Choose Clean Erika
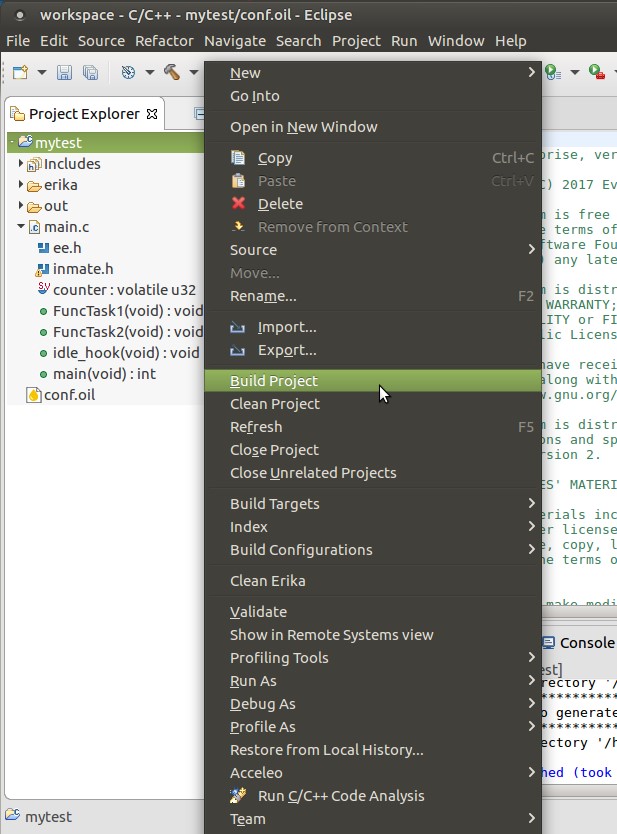Viewport: 617px width, 834px height. 373,581
